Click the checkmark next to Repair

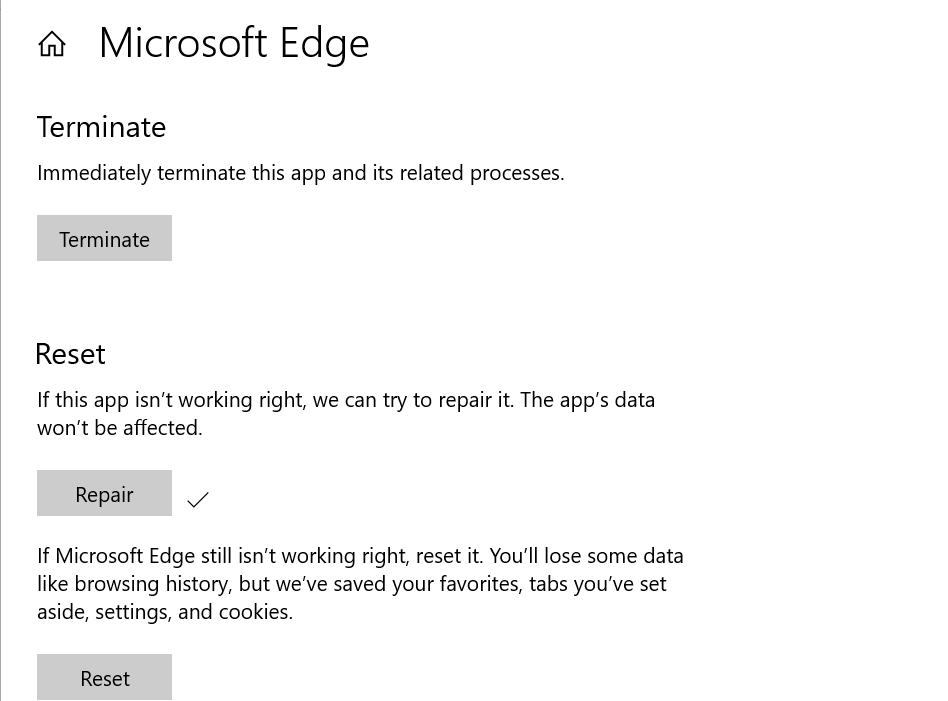coord(198,499)
